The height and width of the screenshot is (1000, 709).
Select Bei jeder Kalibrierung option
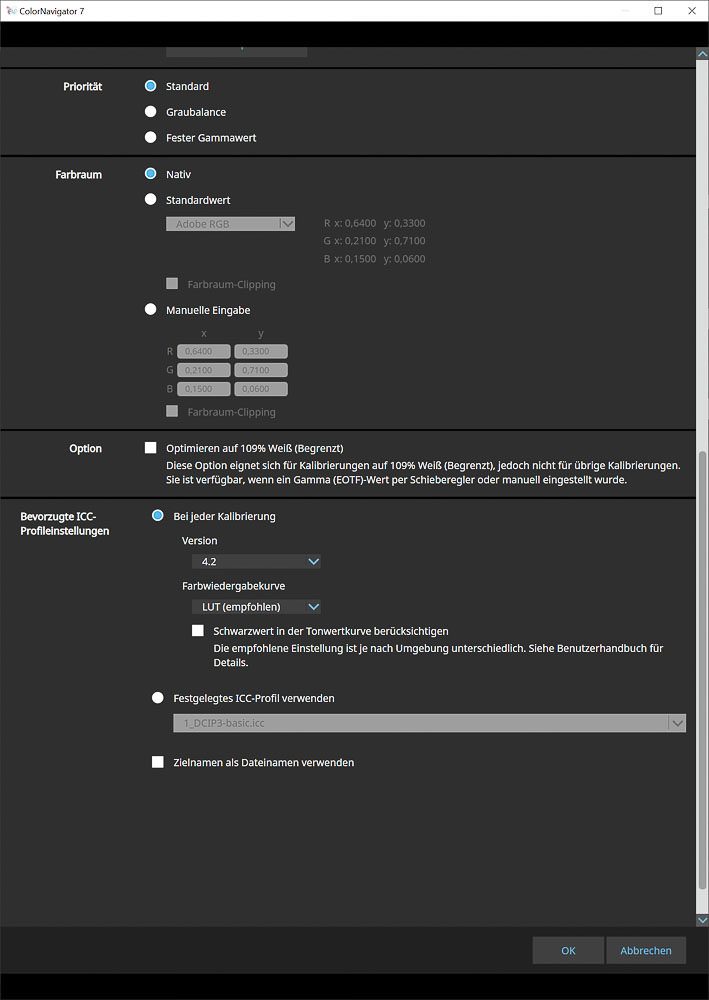[x=157, y=517]
